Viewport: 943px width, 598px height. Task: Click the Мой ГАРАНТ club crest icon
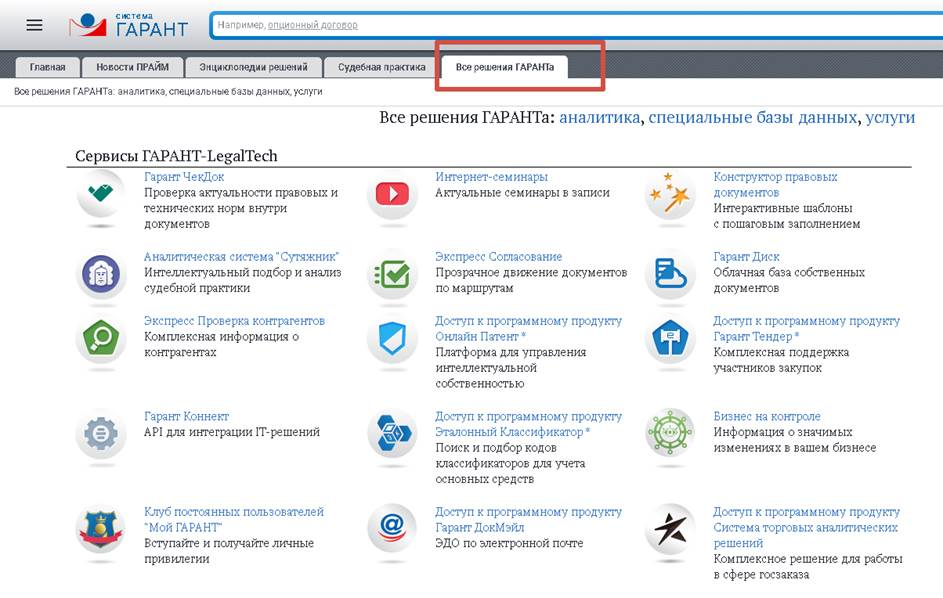click(100, 528)
